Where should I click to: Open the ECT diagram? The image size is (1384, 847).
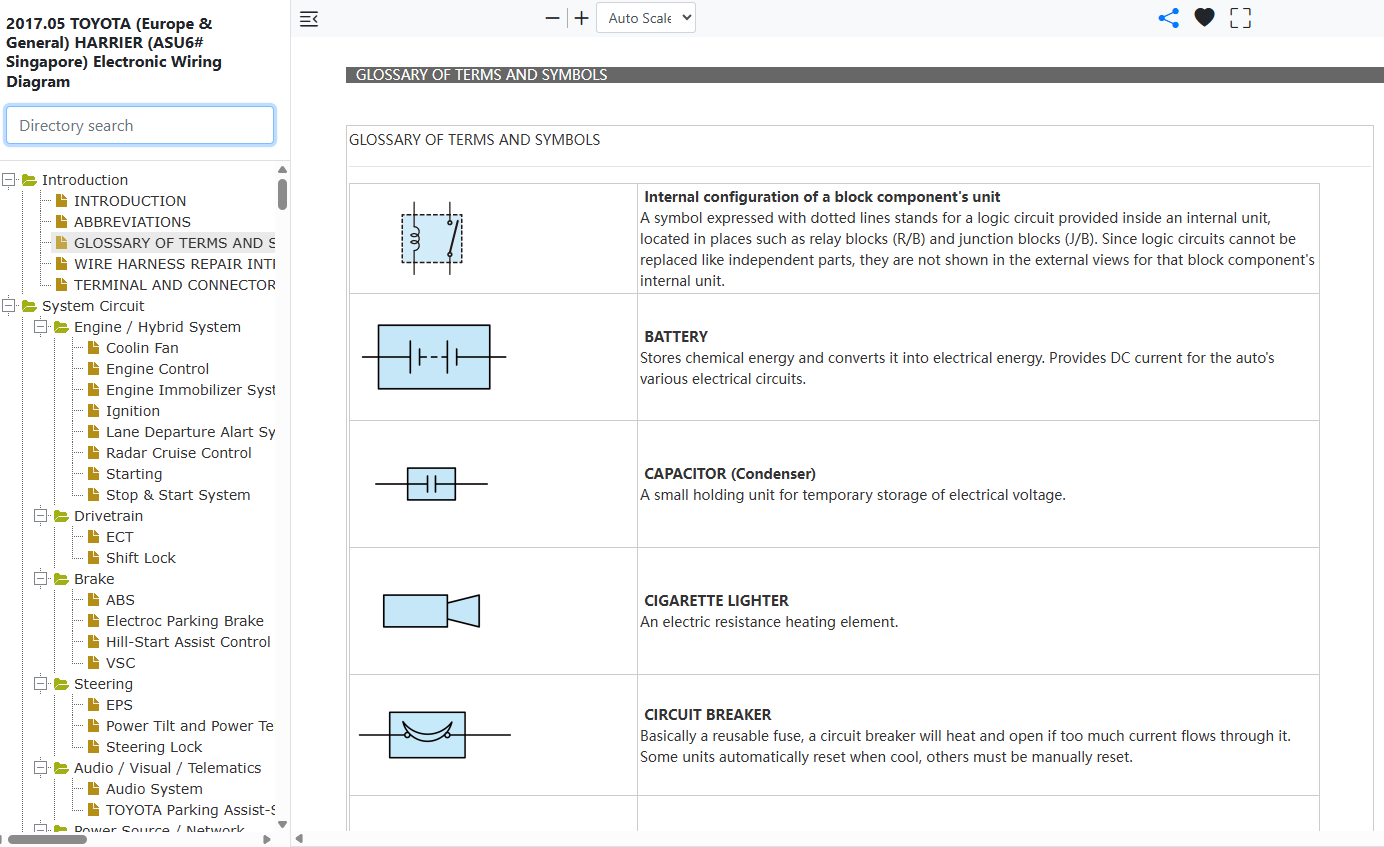coord(119,537)
